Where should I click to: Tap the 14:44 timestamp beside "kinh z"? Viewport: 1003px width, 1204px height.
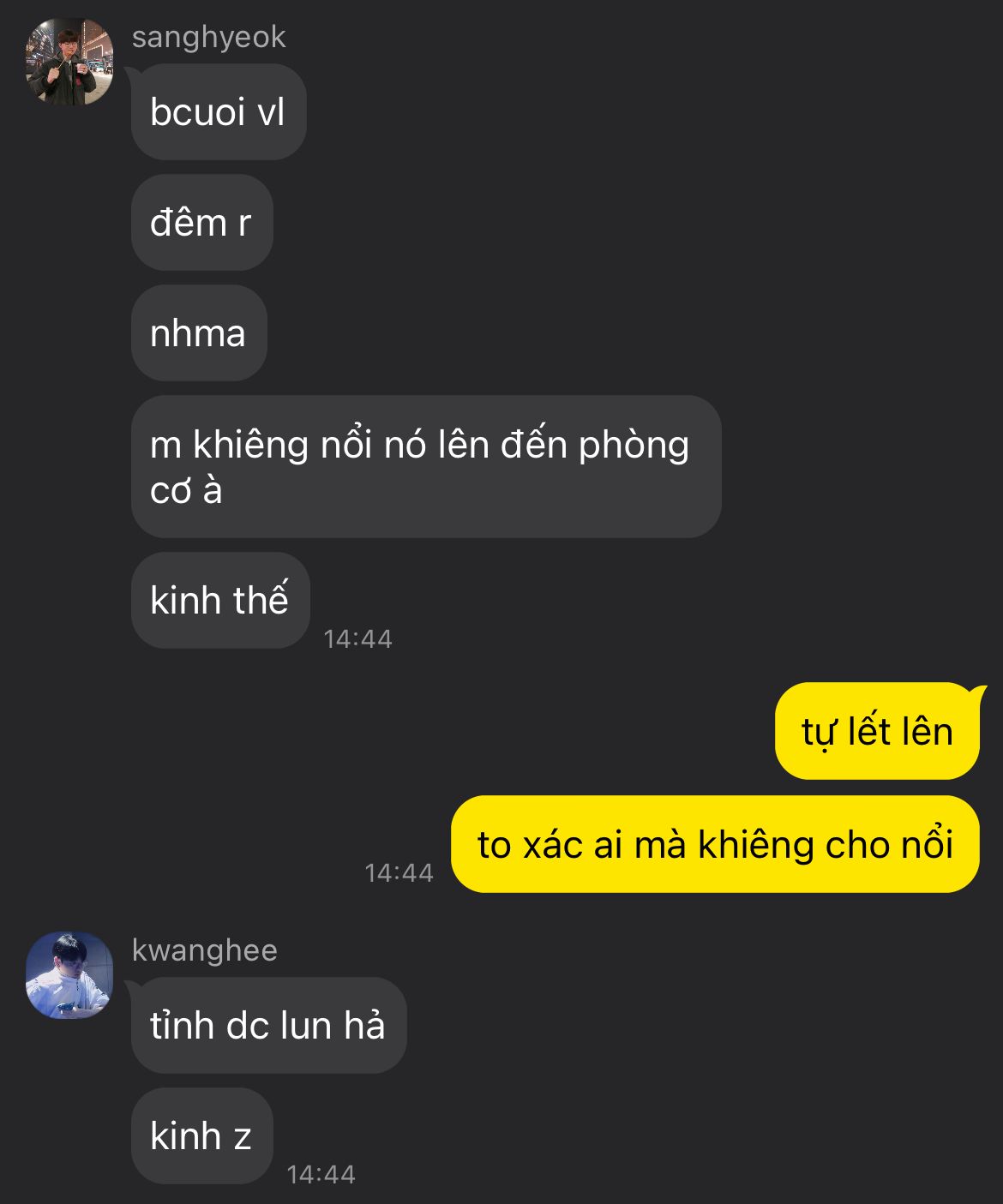[321, 1174]
